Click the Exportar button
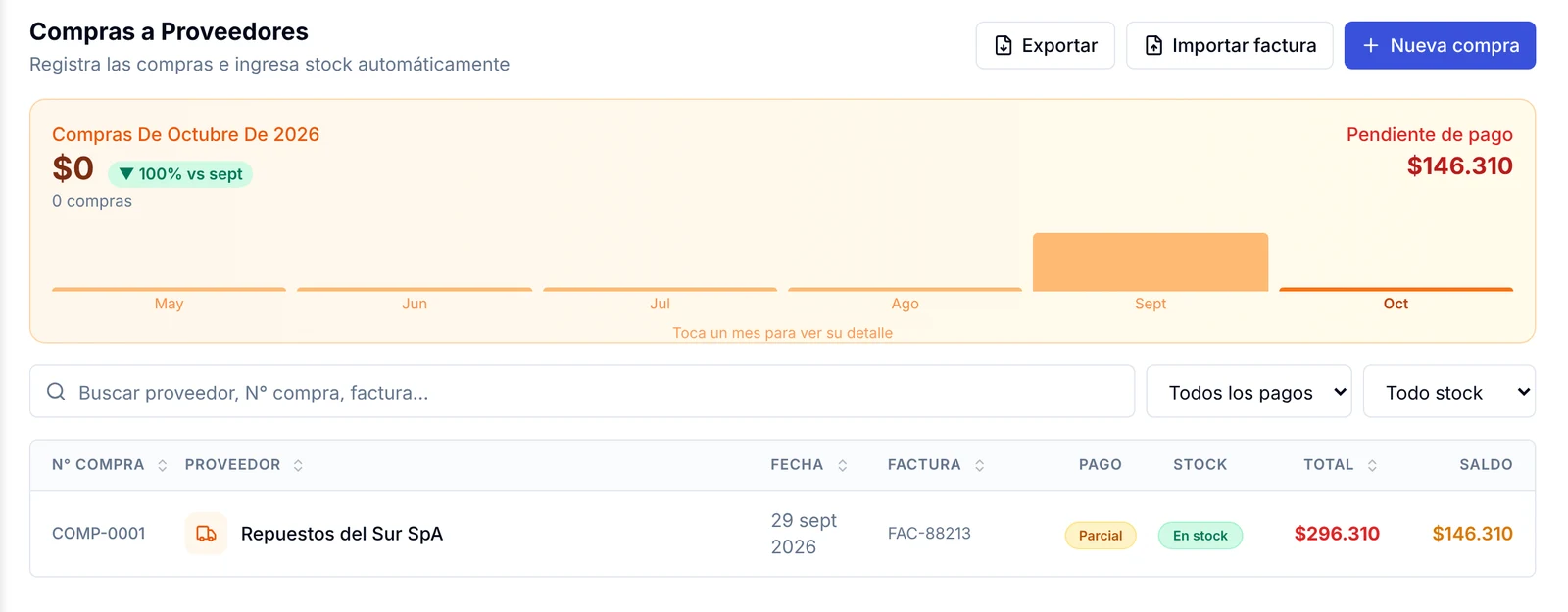This screenshot has width=1568, height=612. click(1045, 45)
